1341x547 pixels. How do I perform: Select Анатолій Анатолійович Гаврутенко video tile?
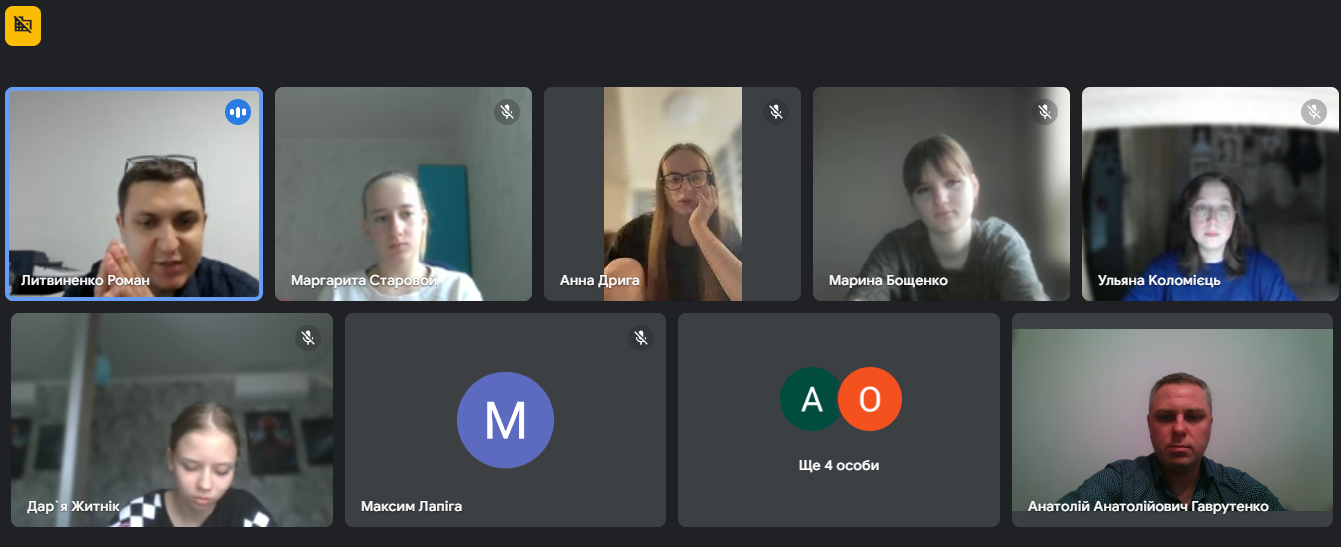[1172, 420]
